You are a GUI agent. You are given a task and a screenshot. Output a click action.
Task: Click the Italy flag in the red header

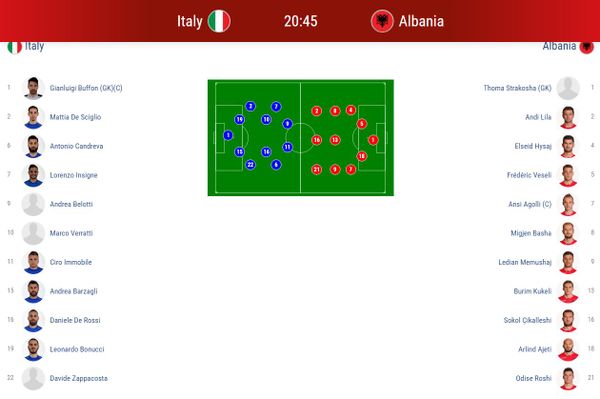pos(219,21)
